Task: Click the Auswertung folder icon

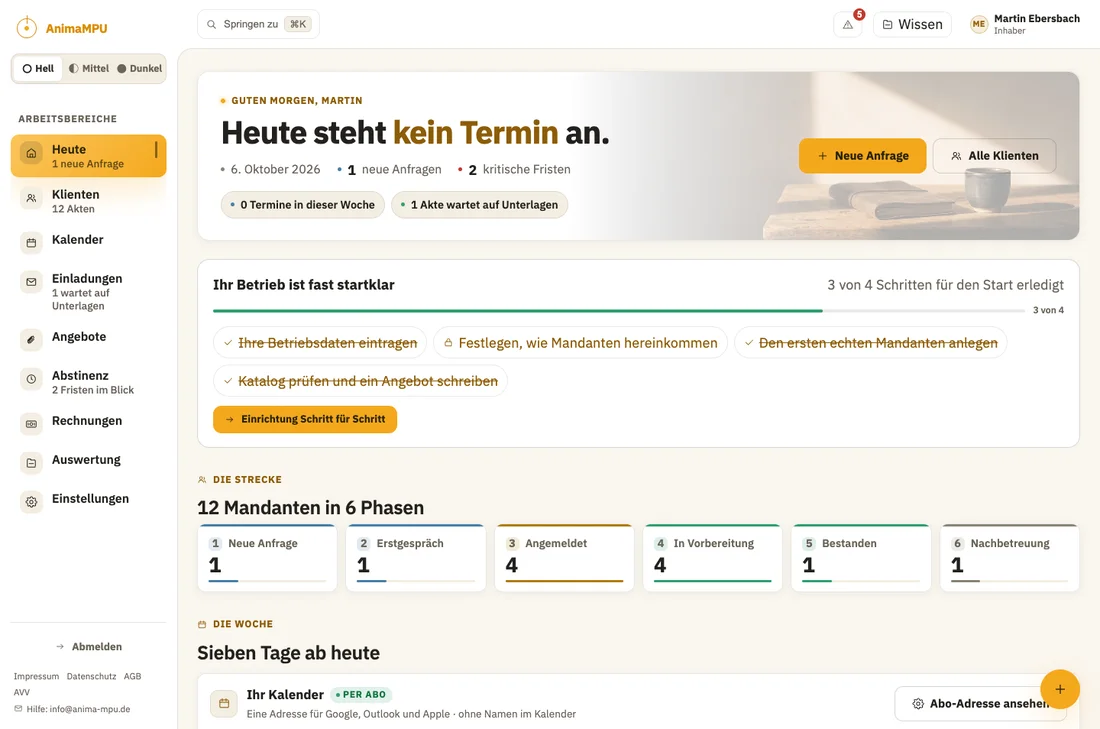Action: pos(31,463)
